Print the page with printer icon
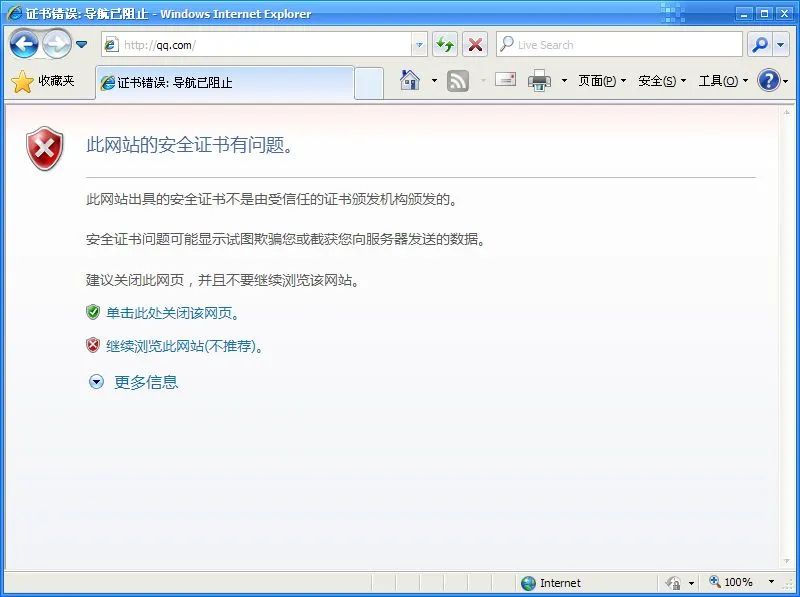Viewport: 800px width, 597px height. click(539, 81)
